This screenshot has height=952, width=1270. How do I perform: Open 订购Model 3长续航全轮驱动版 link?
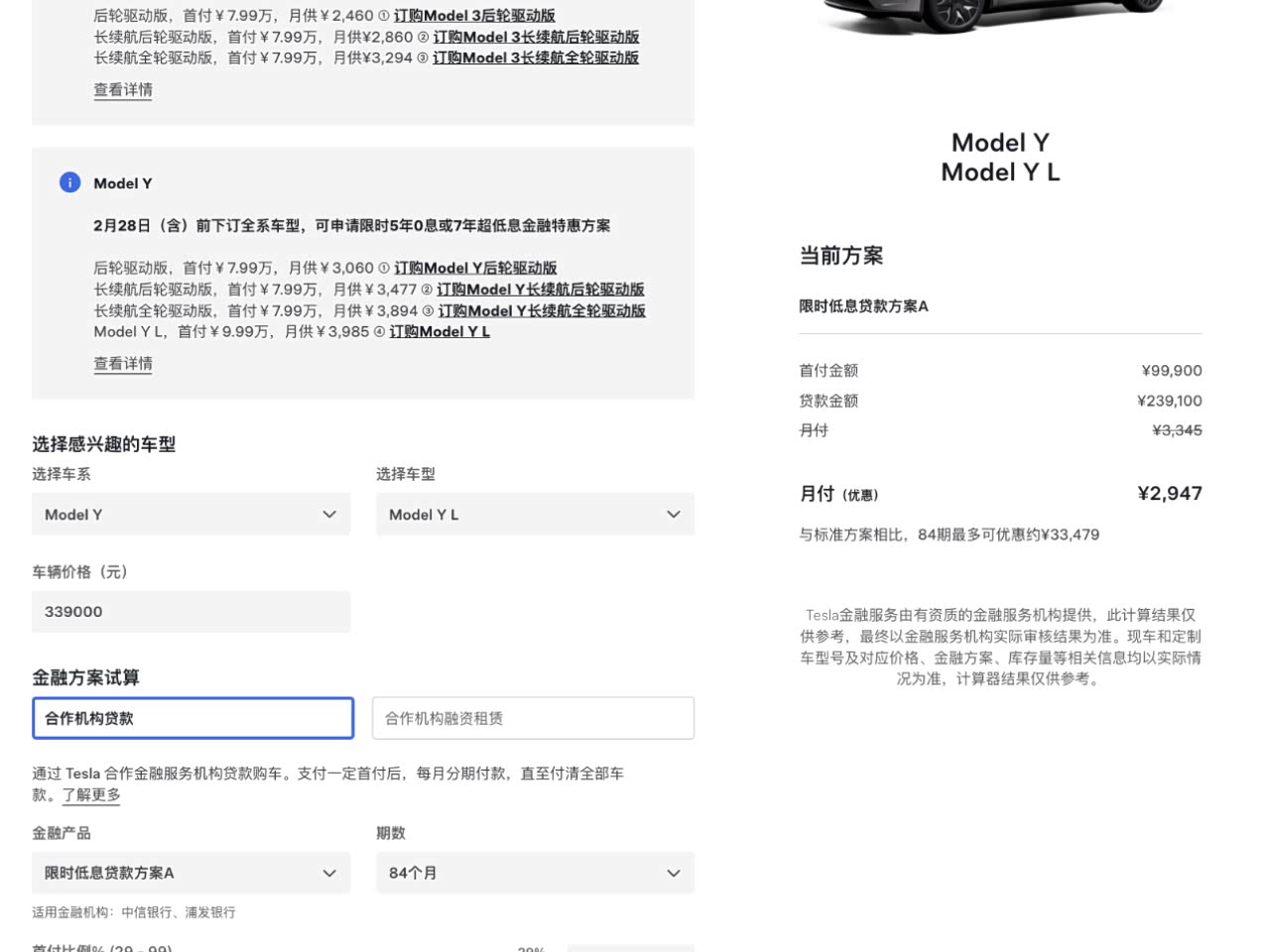point(536,58)
